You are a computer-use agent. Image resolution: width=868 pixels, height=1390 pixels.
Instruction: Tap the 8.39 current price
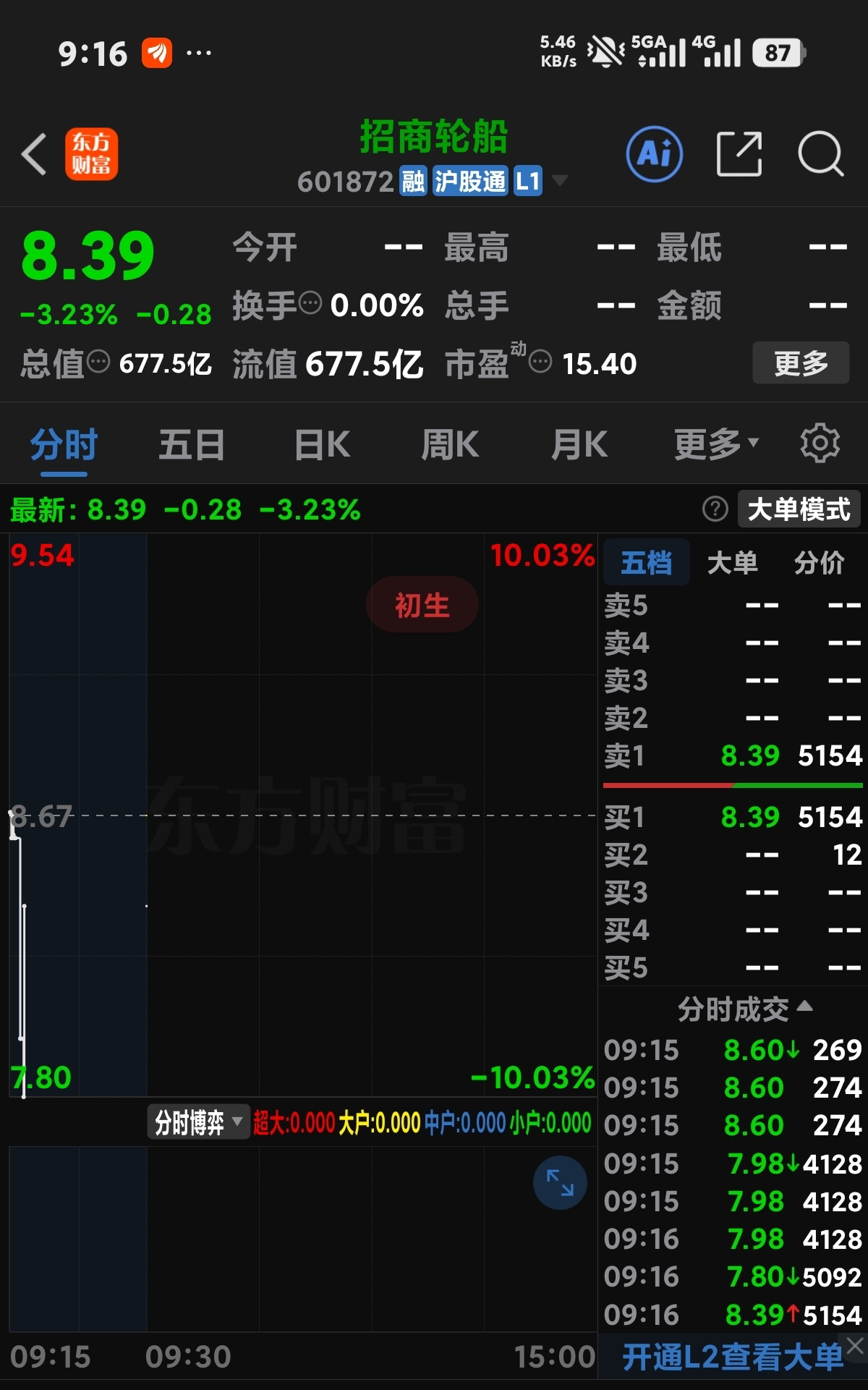(88, 255)
